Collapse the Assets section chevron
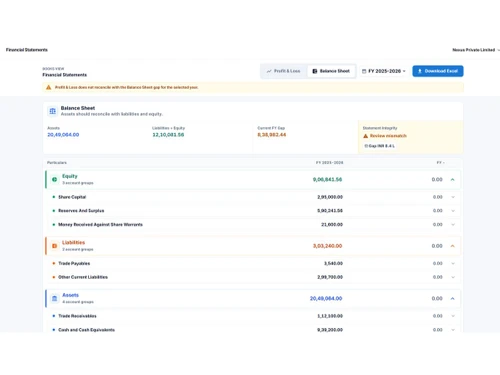The height and width of the screenshot is (375, 500). (452, 299)
